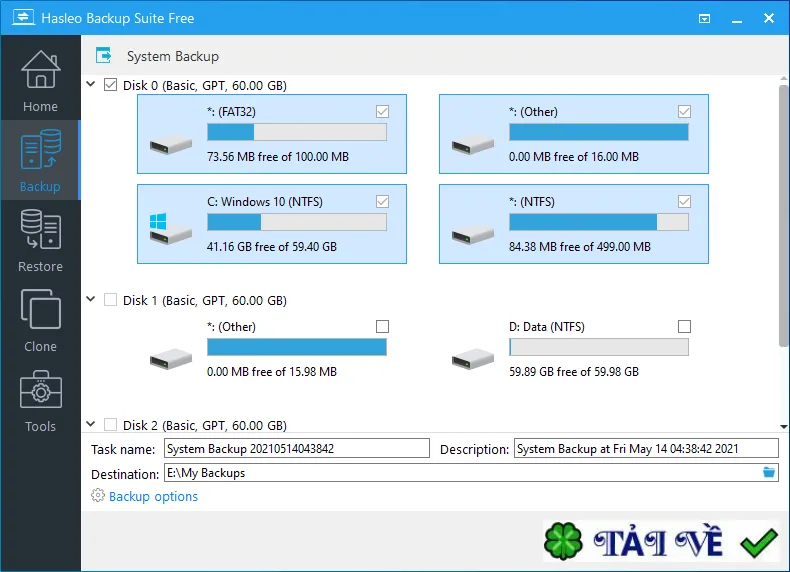Click the Disk 1 Other 15.98 MB drive icon
Screen dimensions: 790x572
pos(171,359)
